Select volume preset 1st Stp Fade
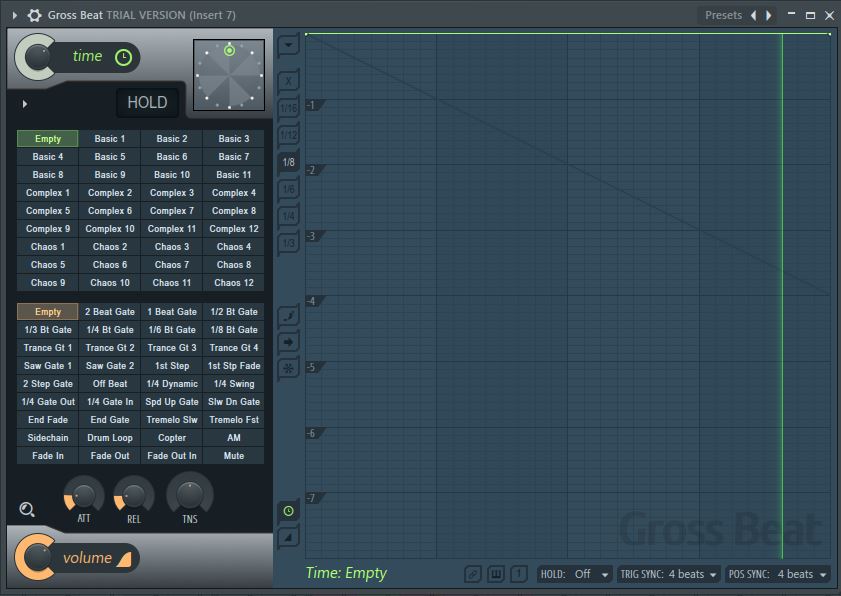This screenshot has height=596, width=841. [x=234, y=366]
